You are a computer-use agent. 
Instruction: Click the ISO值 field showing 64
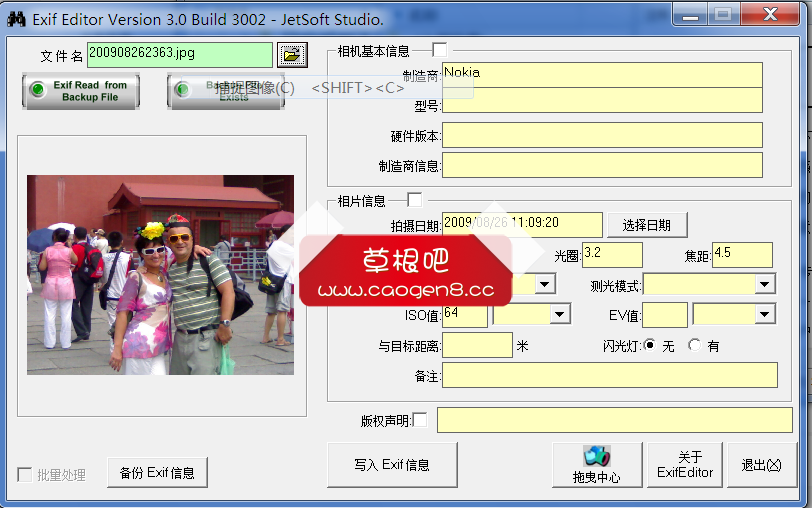[x=465, y=315]
